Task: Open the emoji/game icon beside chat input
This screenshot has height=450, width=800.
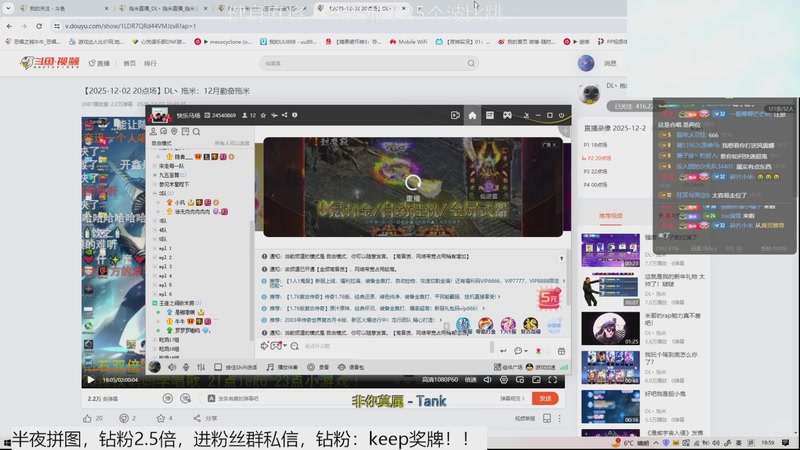Action: click(x=276, y=346)
